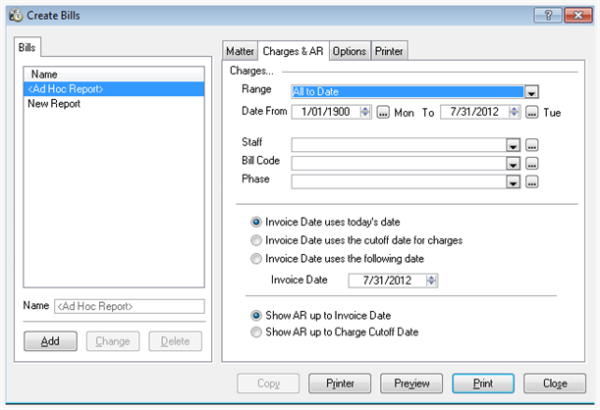
Task: Expand the Range dropdown arrow
Action: click(x=531, y=92)
